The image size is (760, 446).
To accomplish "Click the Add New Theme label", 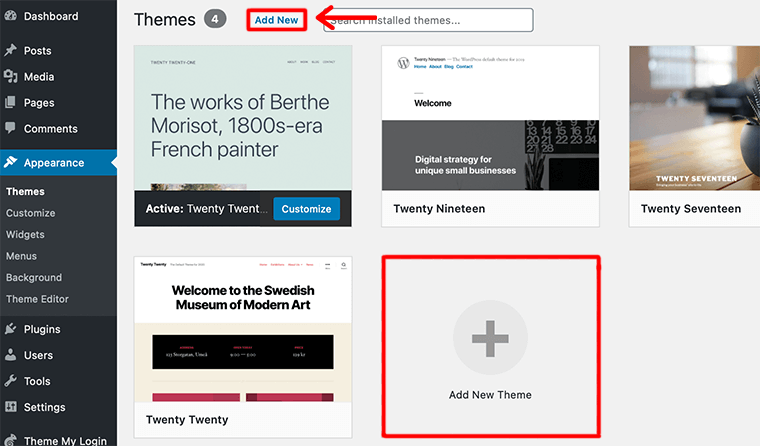I will point(490,395).
